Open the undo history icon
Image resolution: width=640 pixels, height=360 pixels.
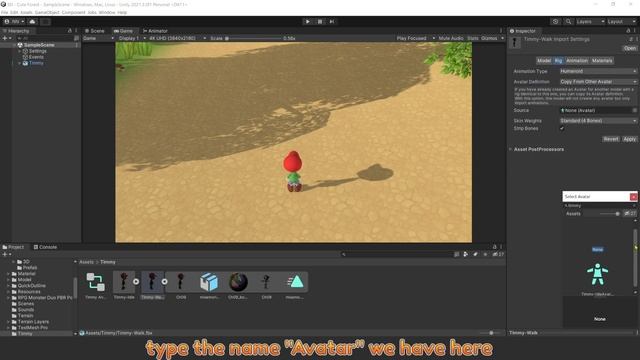click(555, 22)
